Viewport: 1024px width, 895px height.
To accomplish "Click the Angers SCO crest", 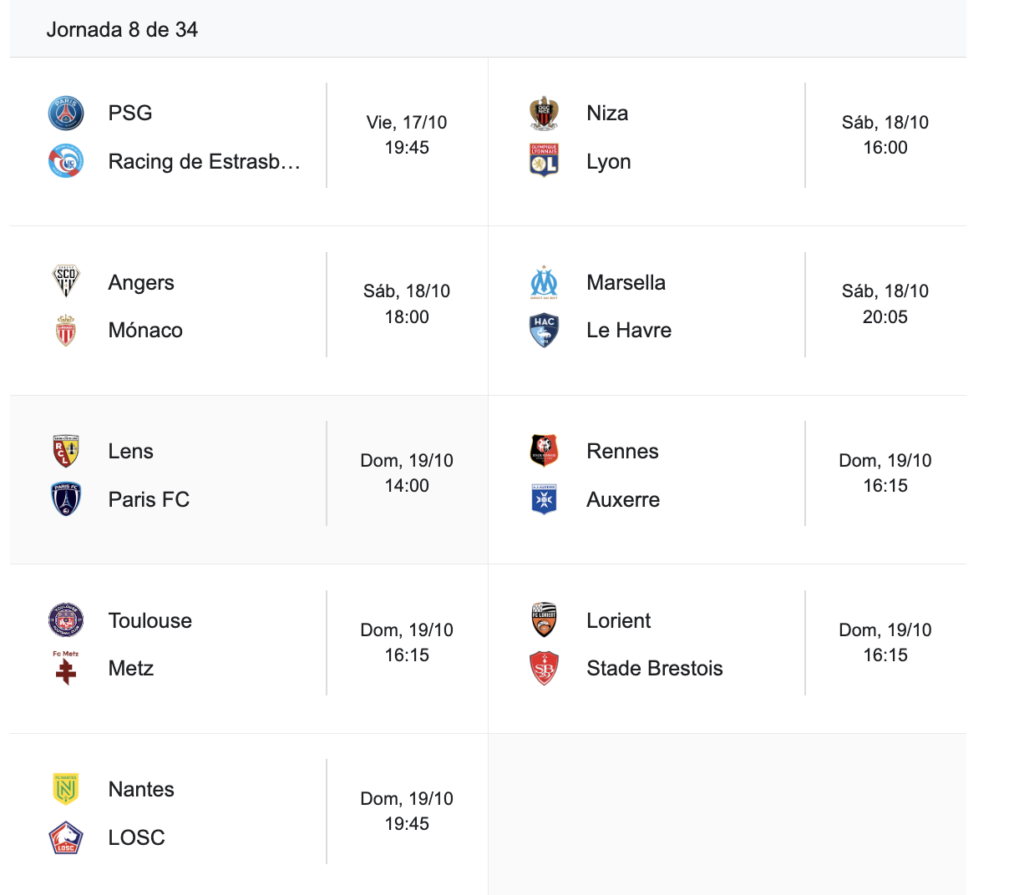I will coord(66,282).
